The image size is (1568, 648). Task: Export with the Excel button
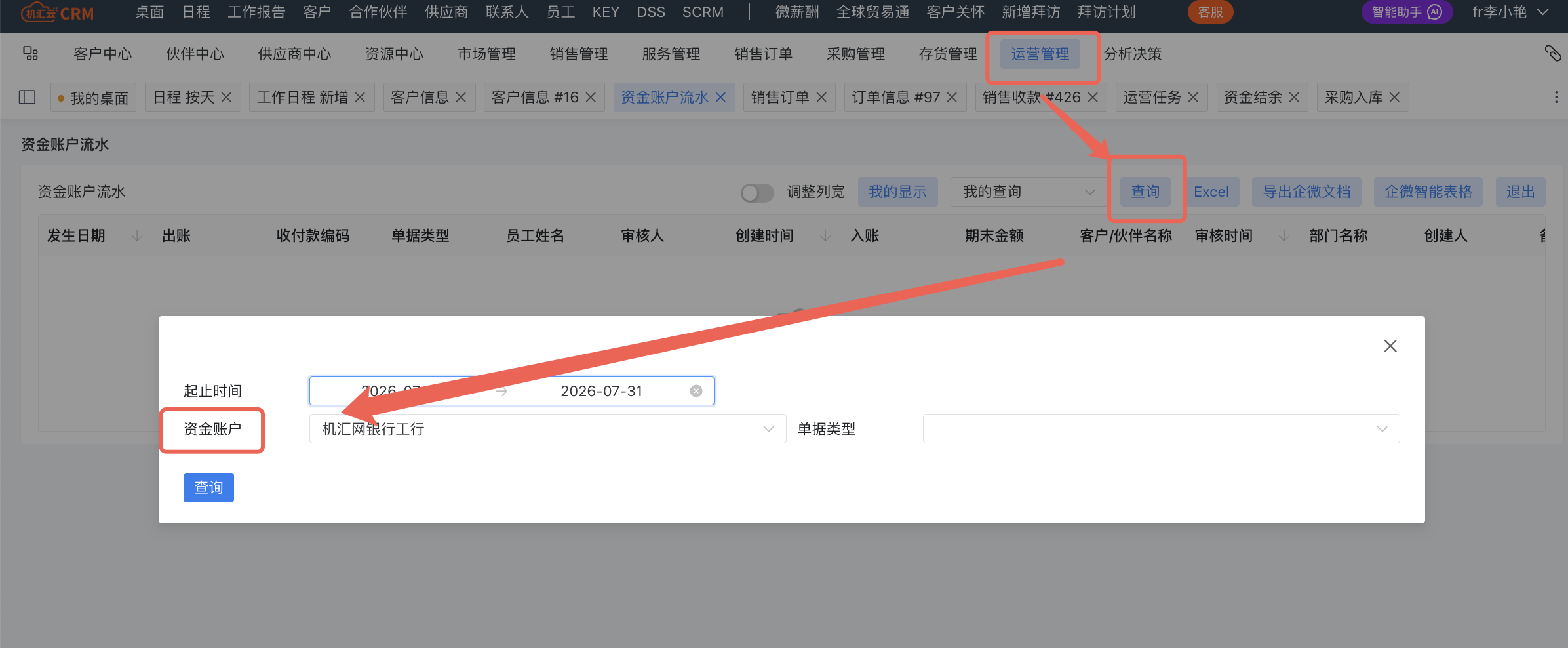tap(1211, 192)
